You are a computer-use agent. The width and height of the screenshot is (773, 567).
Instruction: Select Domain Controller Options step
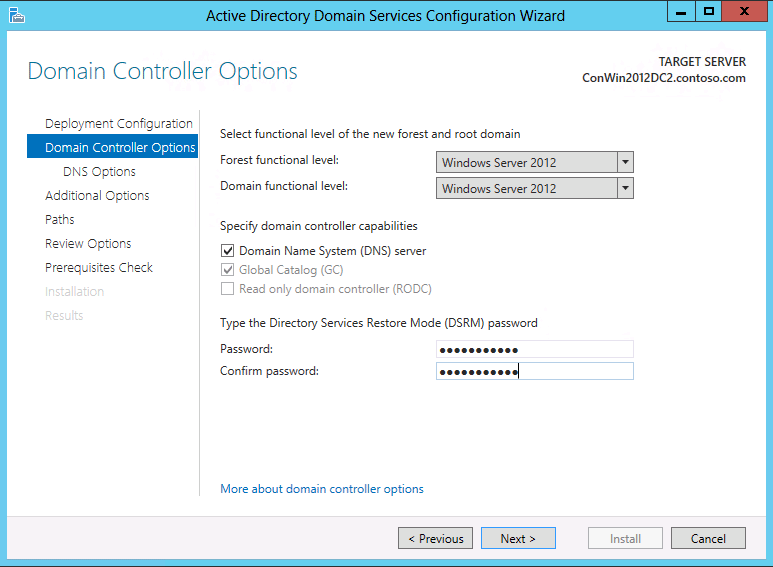click(112, 147)
